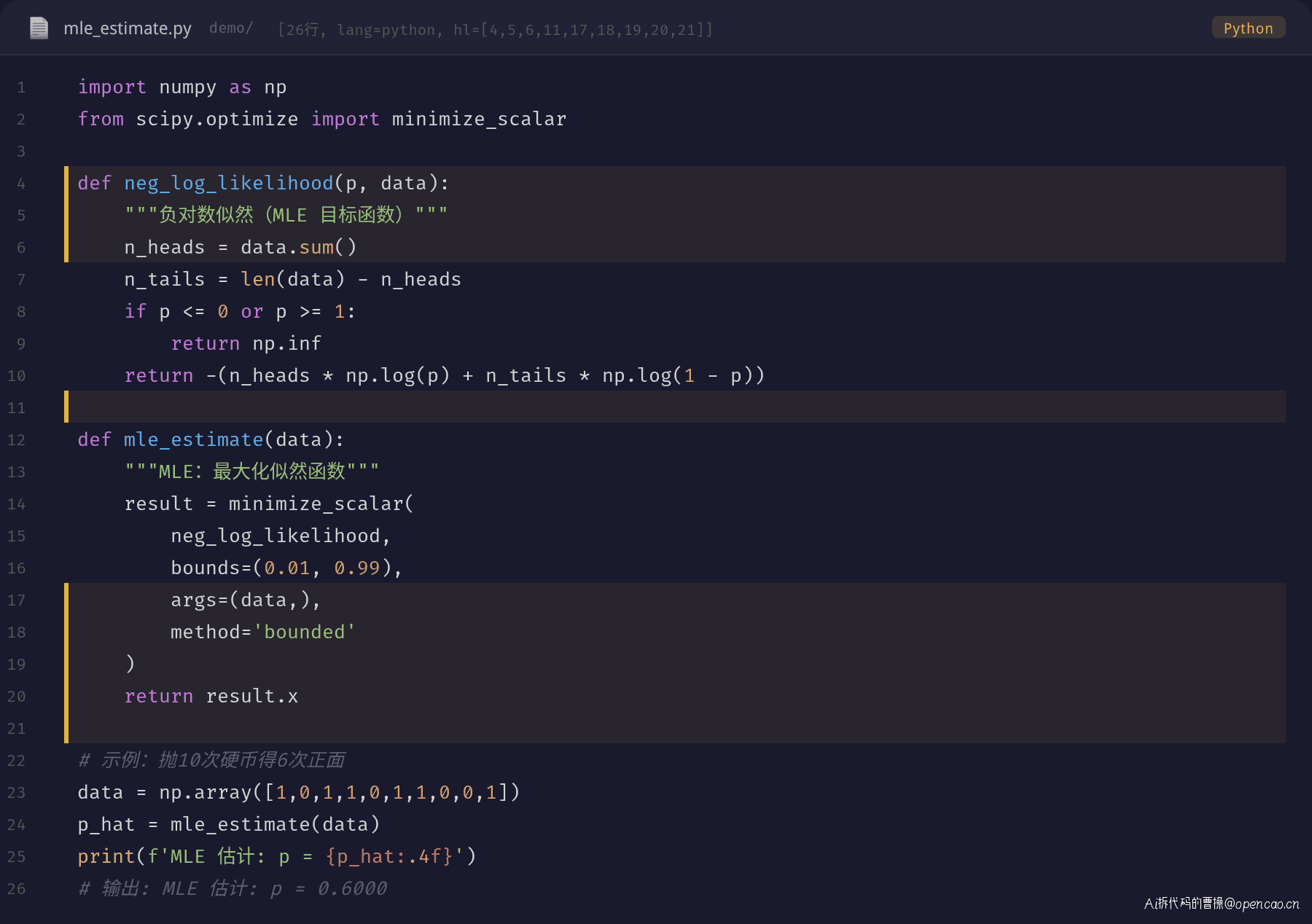The image size is (1312, 924).
Task: Click the mle_estimate.py file name
Action: 128,28
